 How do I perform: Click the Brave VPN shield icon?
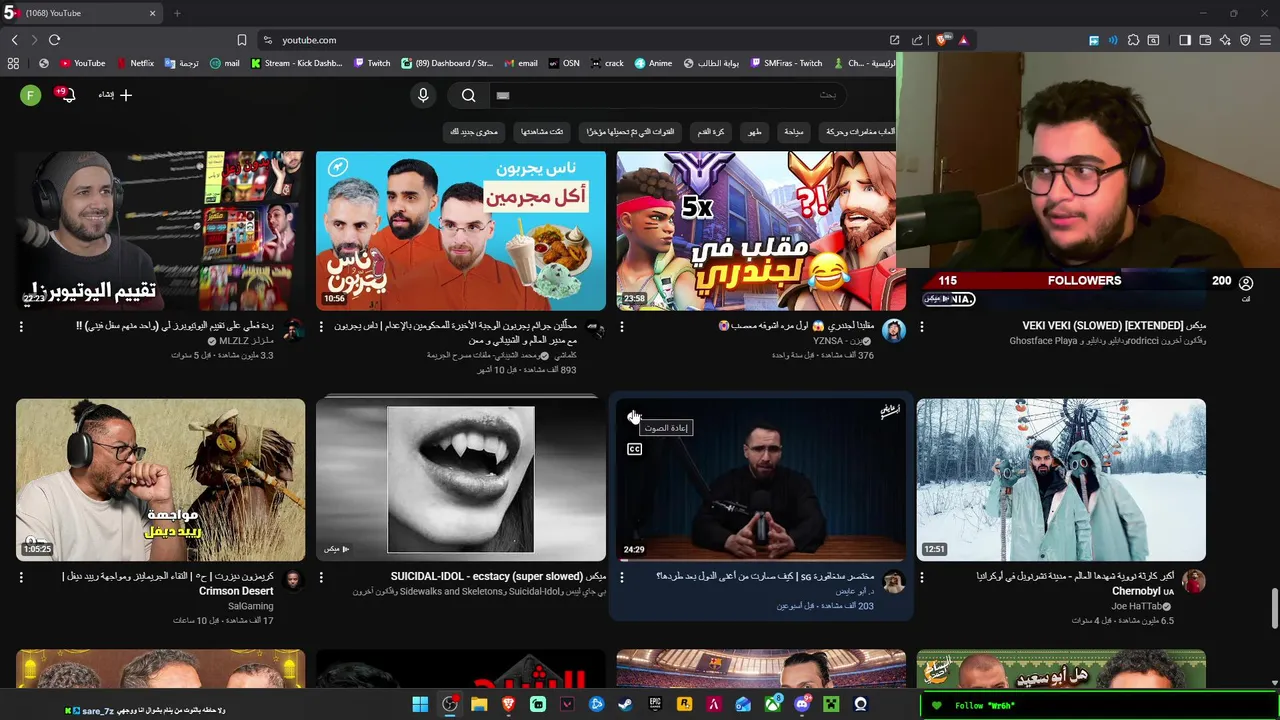(x=1245, y=40)
